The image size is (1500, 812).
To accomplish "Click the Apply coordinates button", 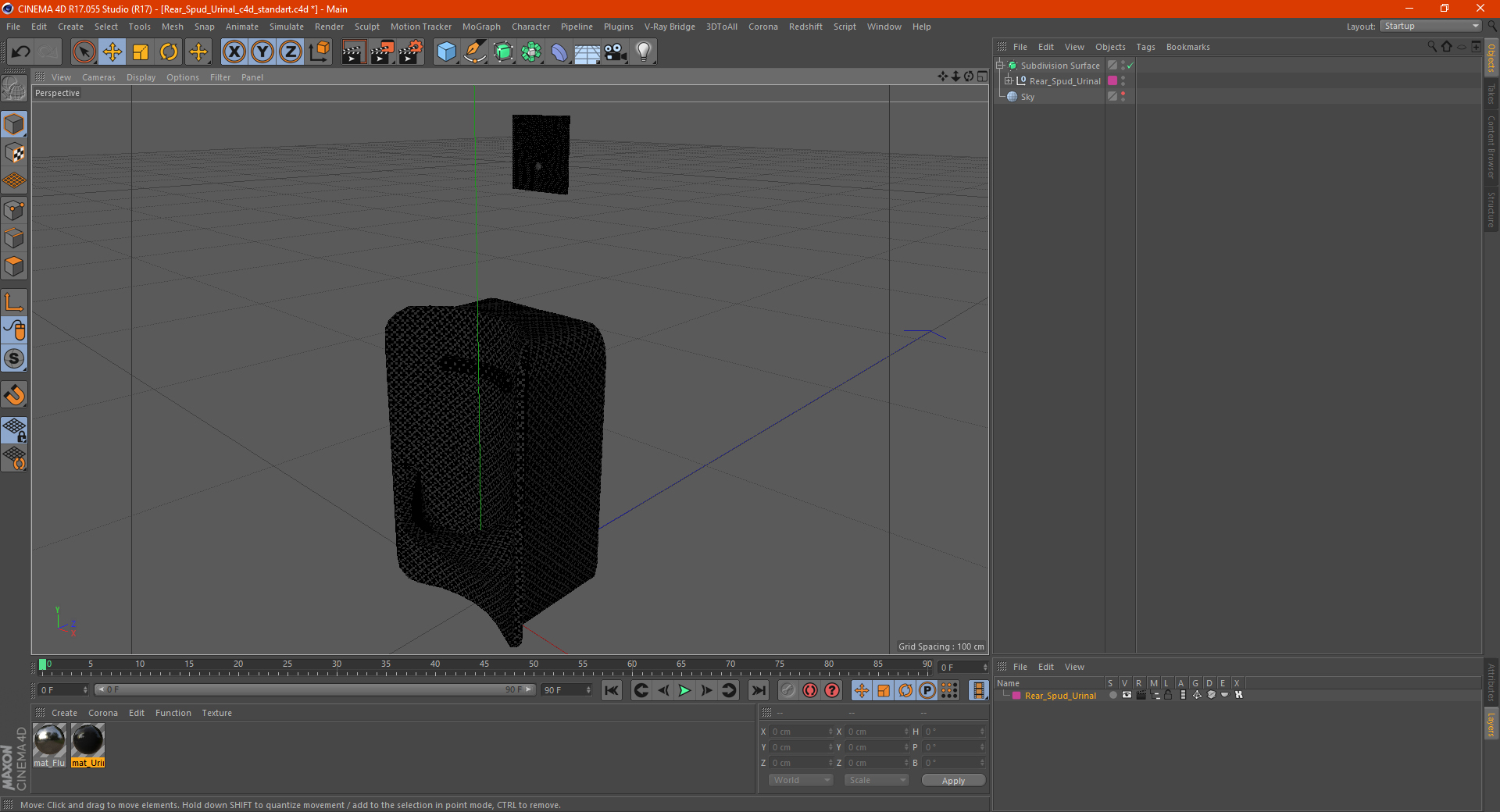I will click(x=953, y=781).
